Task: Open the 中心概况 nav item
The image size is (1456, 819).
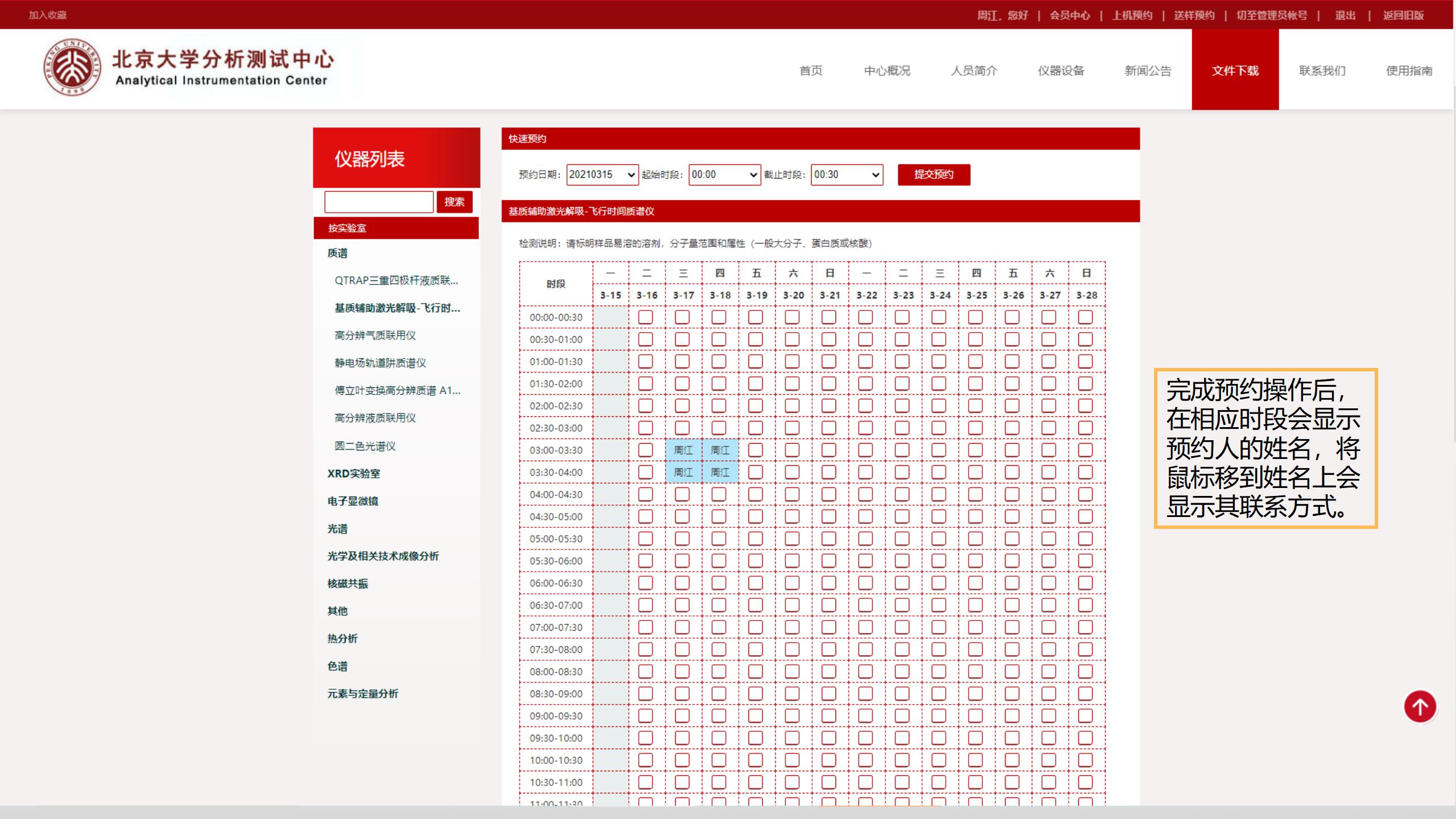Action: pyautogui.click(x=887, y=71)
